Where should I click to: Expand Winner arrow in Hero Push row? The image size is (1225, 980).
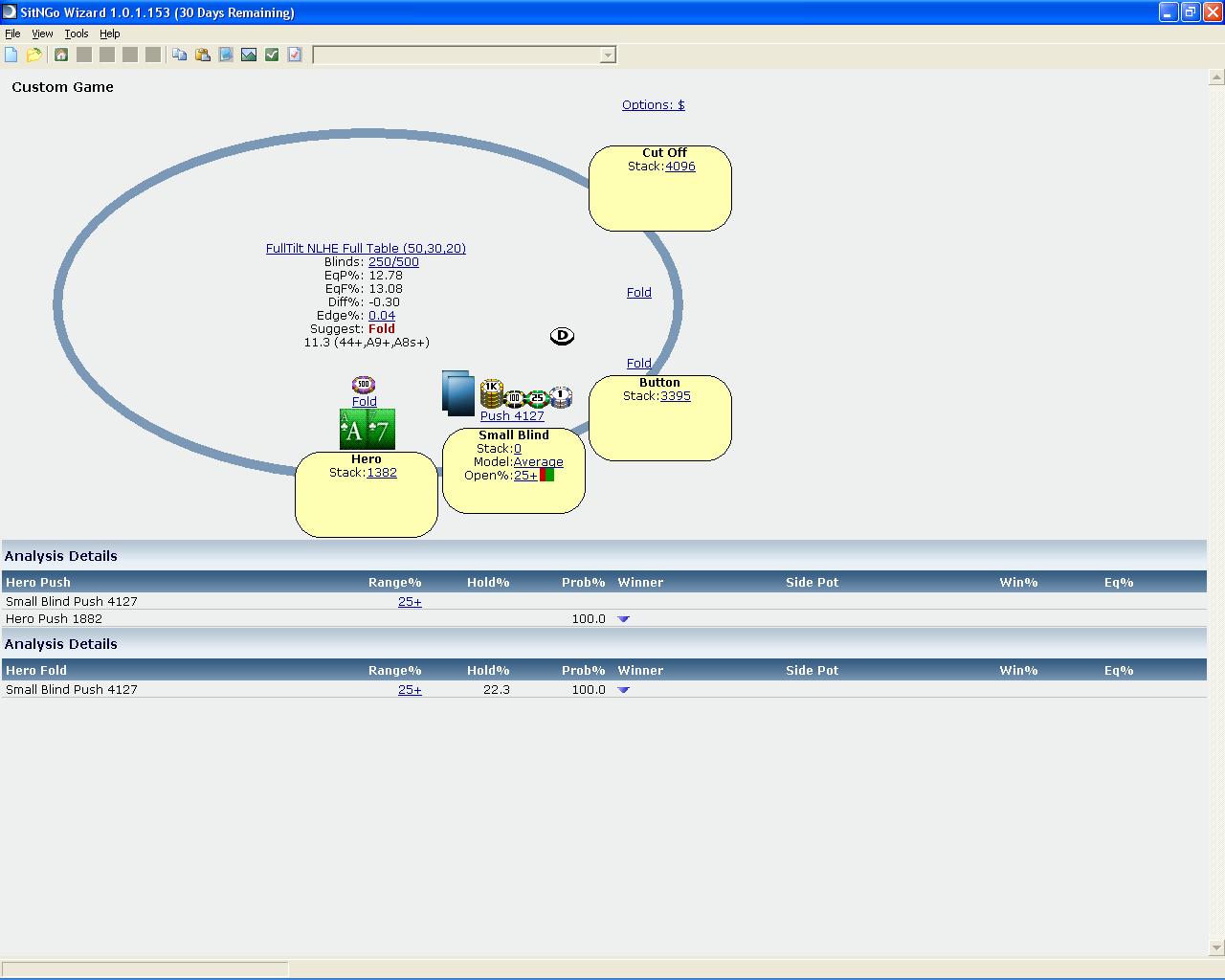(x=624, y=619)
